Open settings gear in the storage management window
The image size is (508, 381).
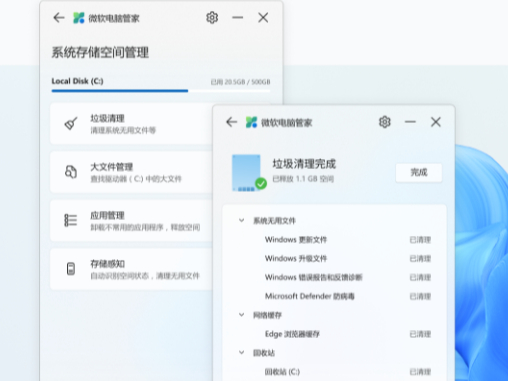(212, 18)
